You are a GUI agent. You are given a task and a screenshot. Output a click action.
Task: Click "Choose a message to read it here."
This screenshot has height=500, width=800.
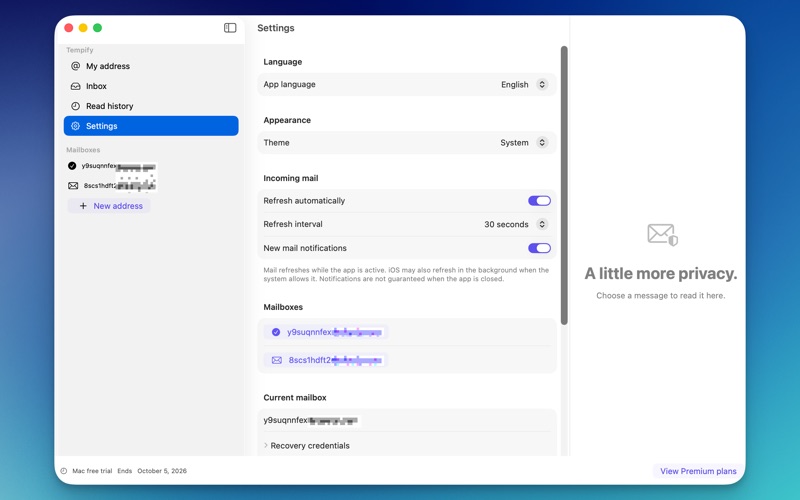(x=661, y=295)
